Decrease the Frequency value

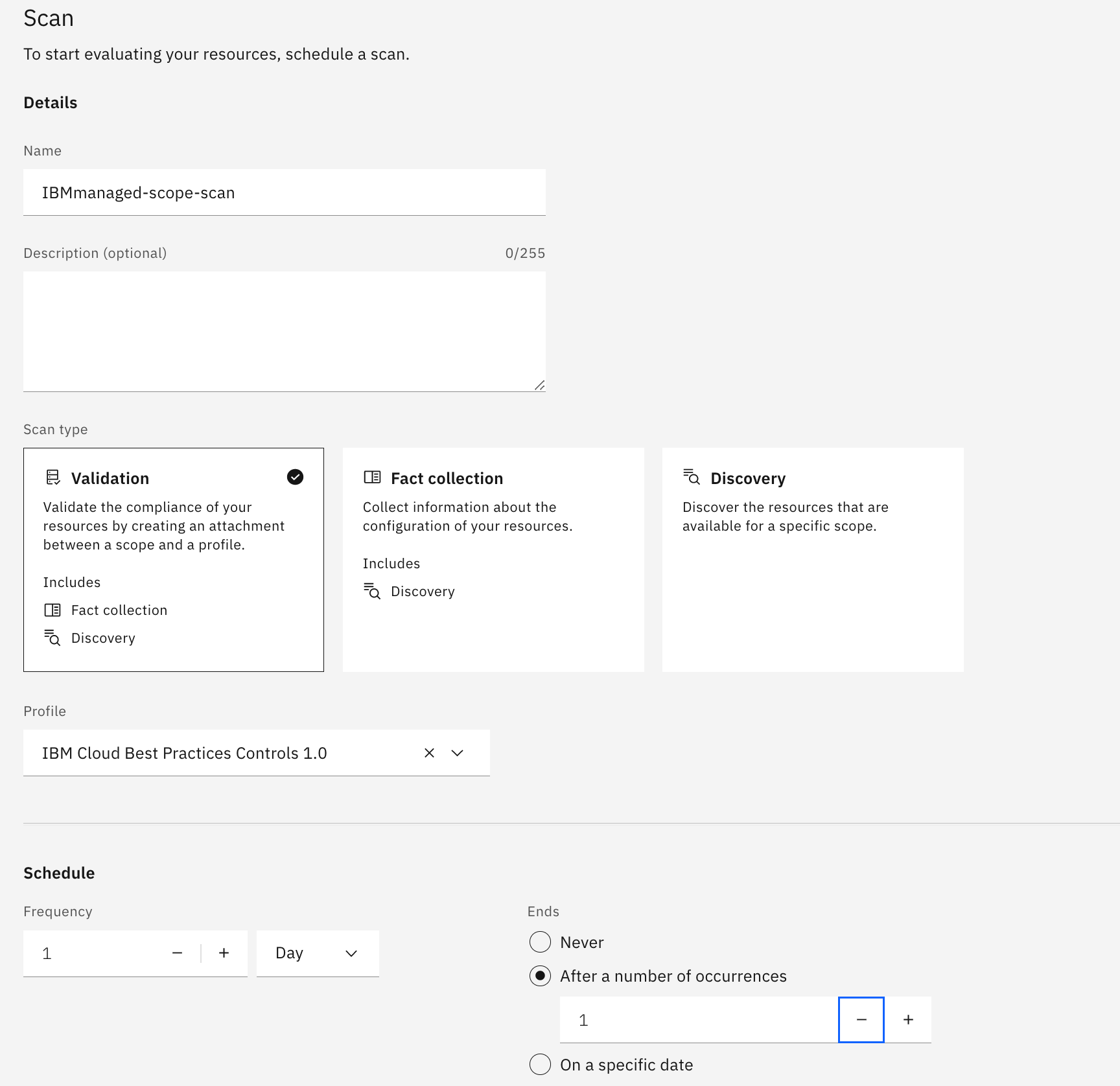pyautogui.click(x=178, y=953)
